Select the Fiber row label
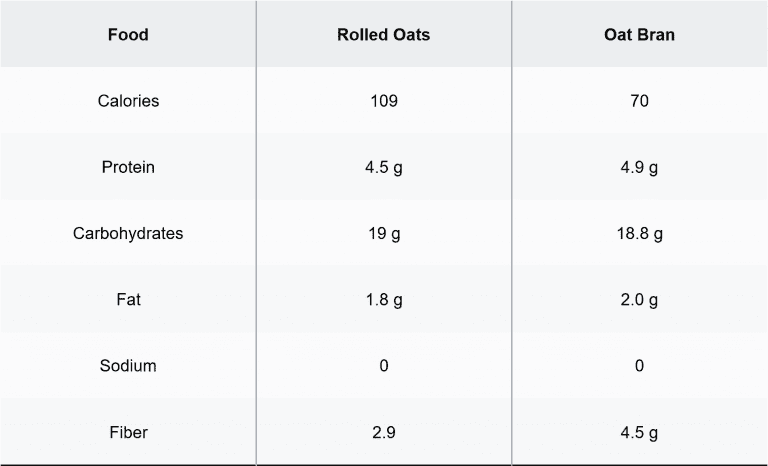The image size is (768, 466). tap(128, 433)
